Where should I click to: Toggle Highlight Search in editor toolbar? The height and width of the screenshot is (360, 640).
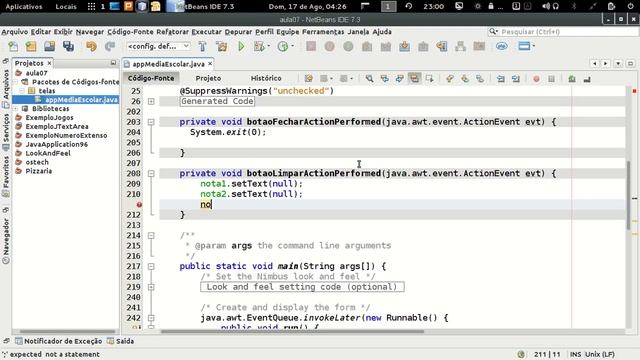[414, 78]
